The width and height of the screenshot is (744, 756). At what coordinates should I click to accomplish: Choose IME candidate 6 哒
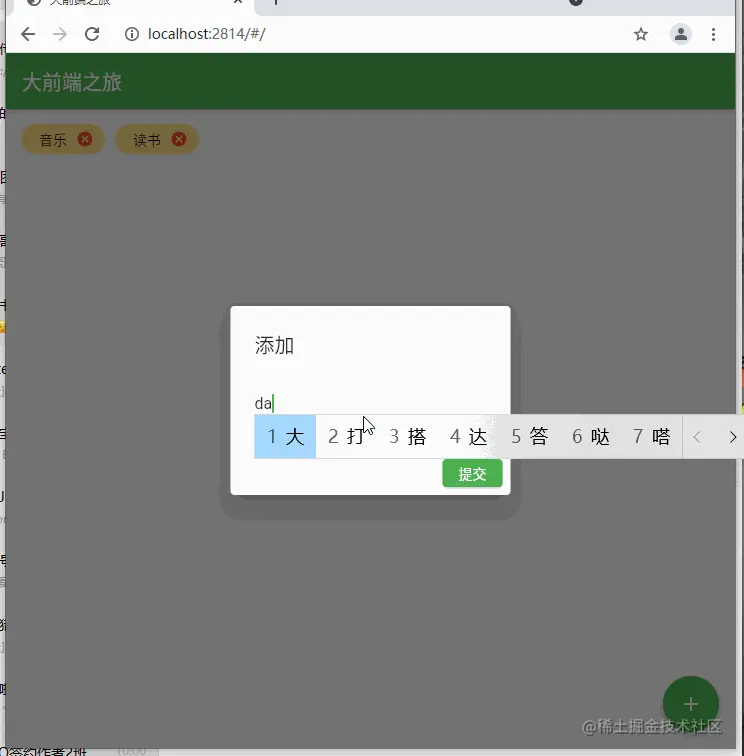tap(591, 436)
